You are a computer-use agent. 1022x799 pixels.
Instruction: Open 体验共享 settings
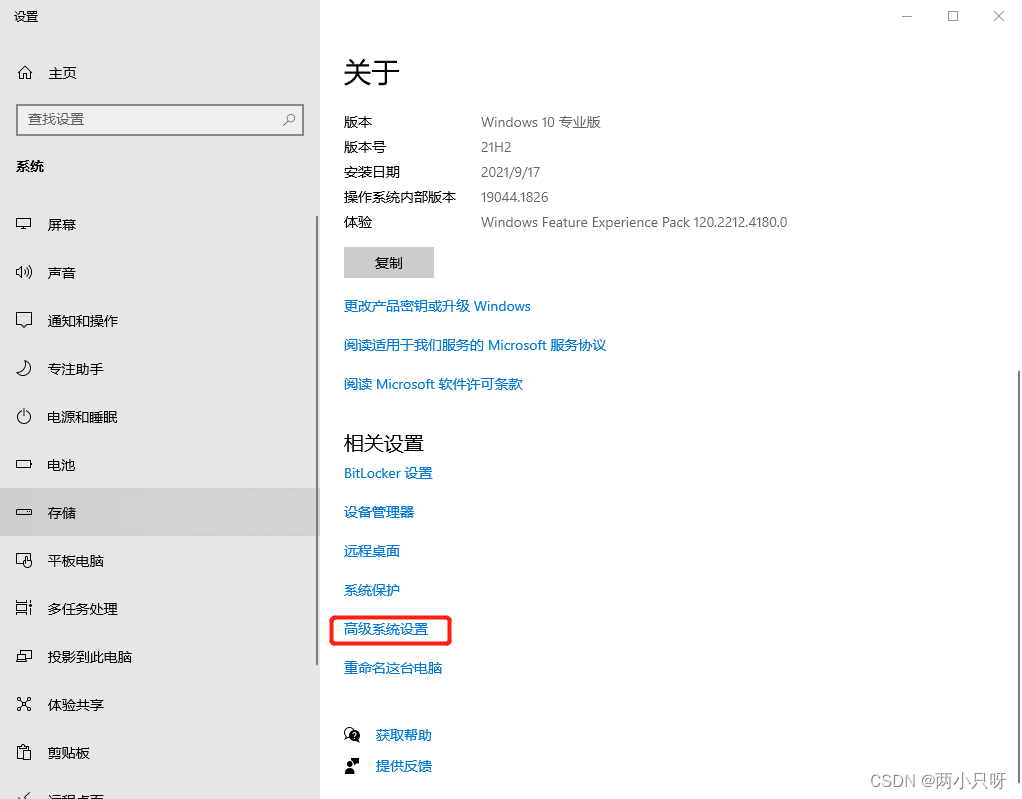point(158,705)
